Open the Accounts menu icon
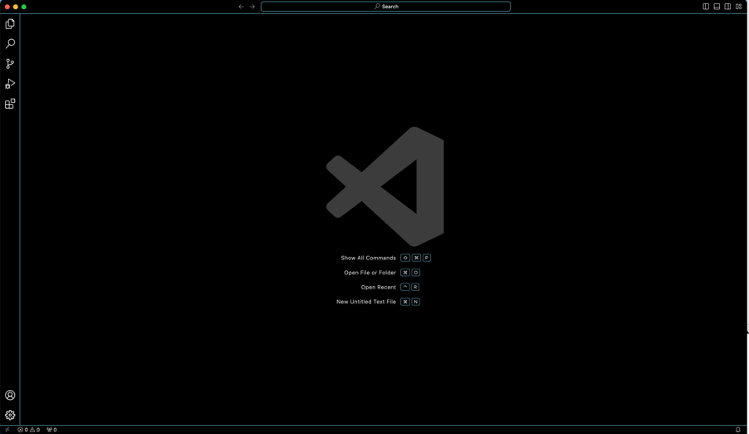749x434 pixels. point(10,395)
